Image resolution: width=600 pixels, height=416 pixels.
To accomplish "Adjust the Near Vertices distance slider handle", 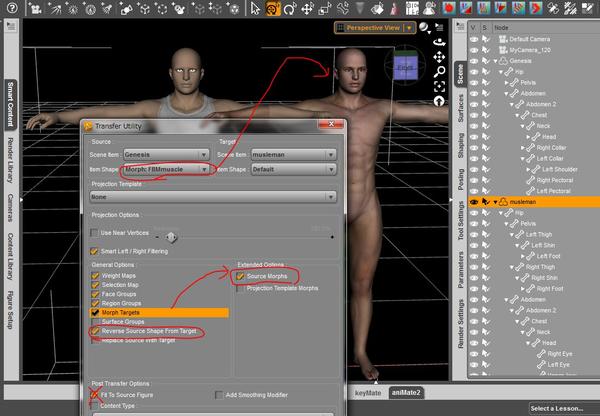I will point(171,237).
